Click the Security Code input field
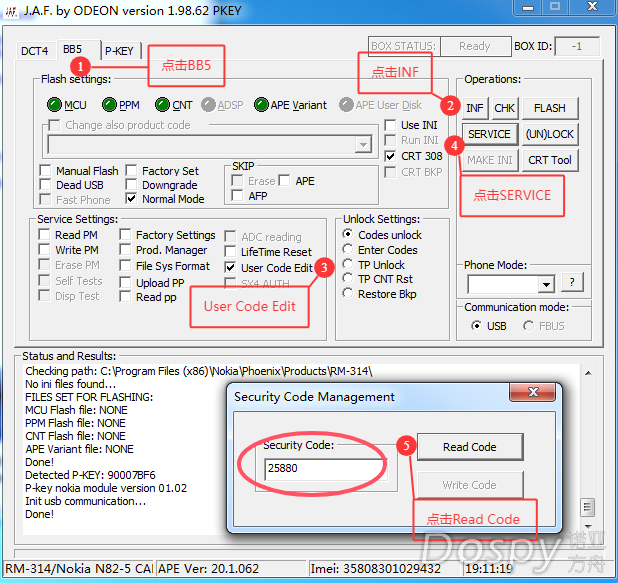This screenshot has height=583, width=618. (x=326, y=469)
